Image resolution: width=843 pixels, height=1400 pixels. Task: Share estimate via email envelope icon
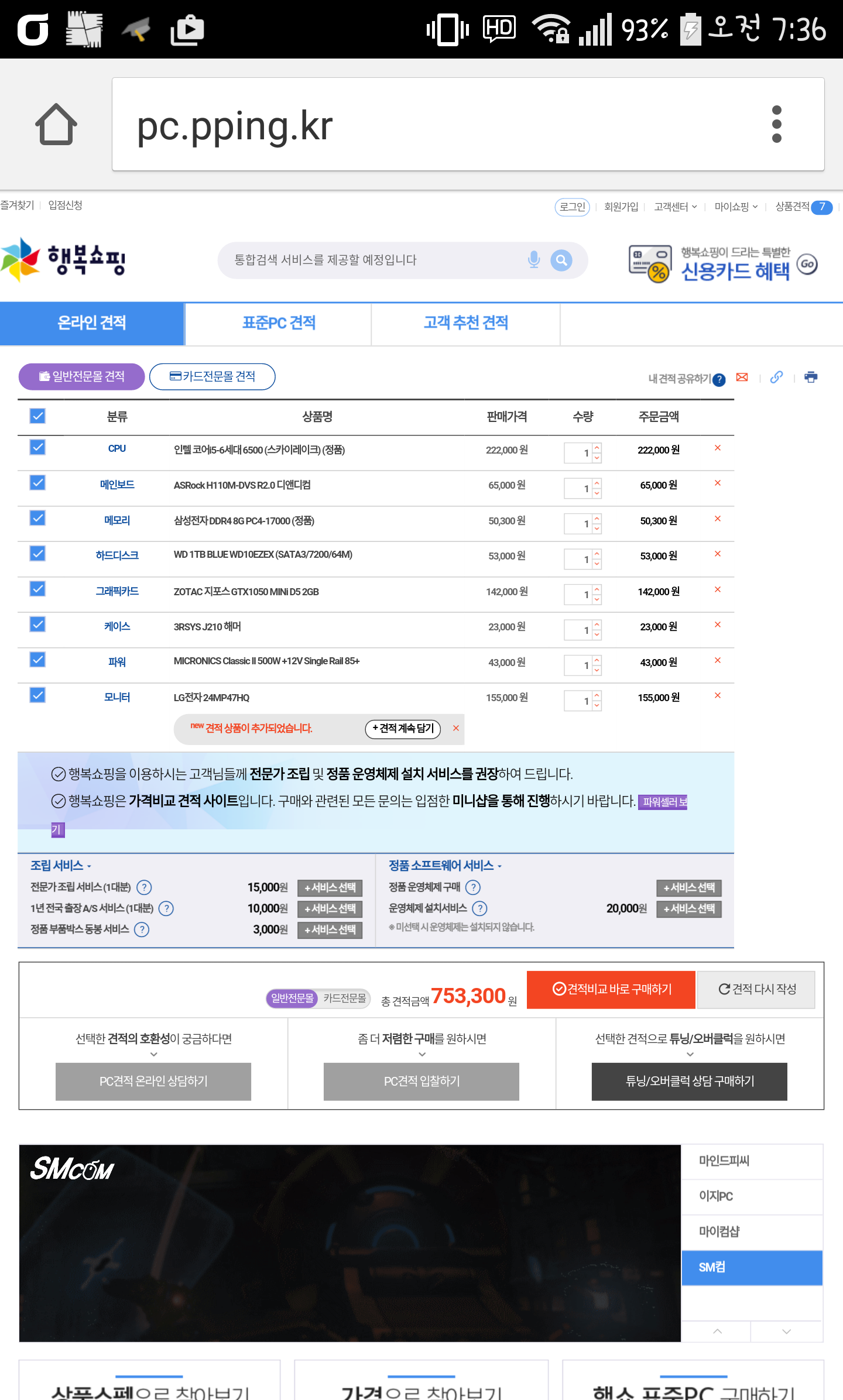point(742,378)
